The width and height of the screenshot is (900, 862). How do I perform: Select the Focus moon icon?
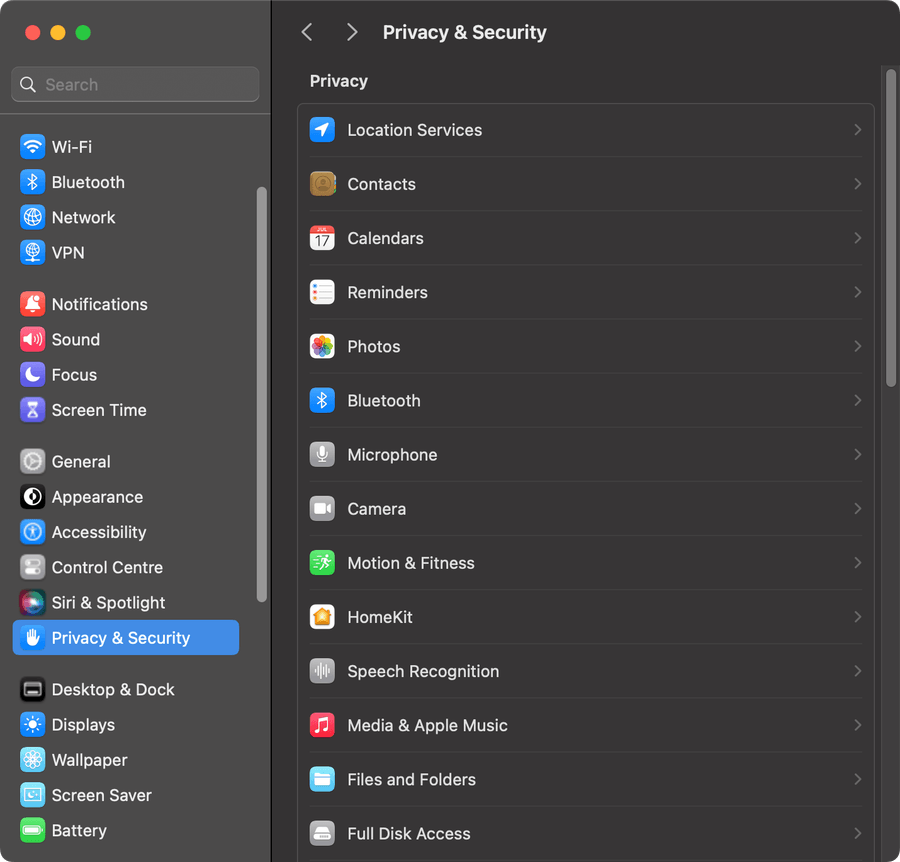coord(31,375)
